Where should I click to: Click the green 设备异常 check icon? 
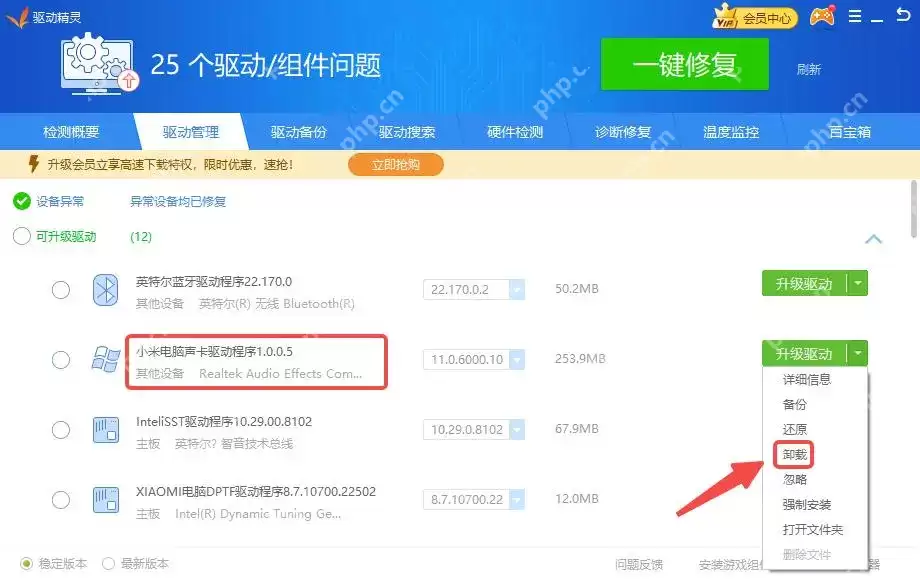pos(22,201)
